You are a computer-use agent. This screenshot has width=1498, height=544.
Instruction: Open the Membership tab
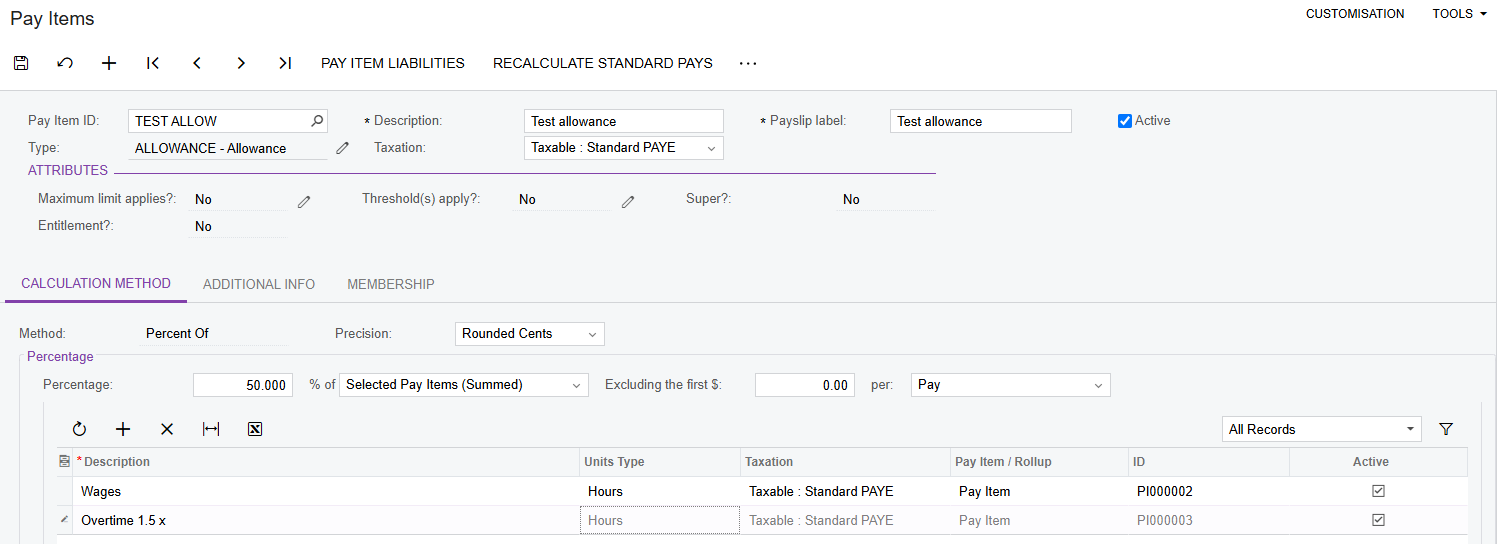[x=391, y=284]
